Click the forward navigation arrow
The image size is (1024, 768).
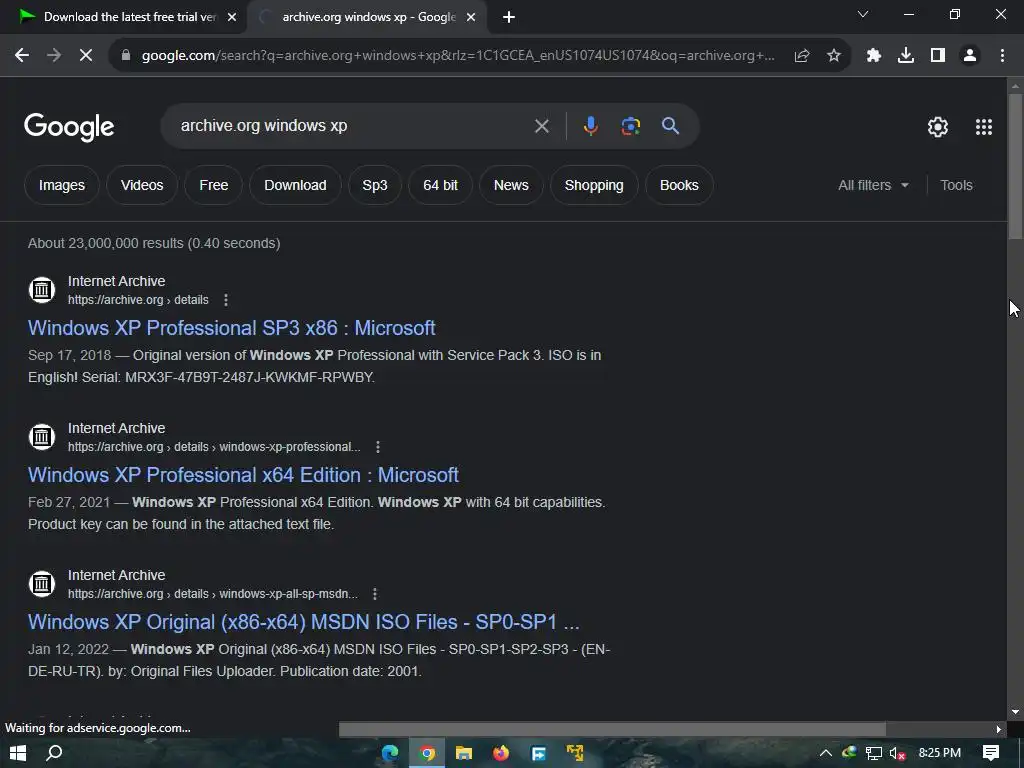(x=54, y=56)
